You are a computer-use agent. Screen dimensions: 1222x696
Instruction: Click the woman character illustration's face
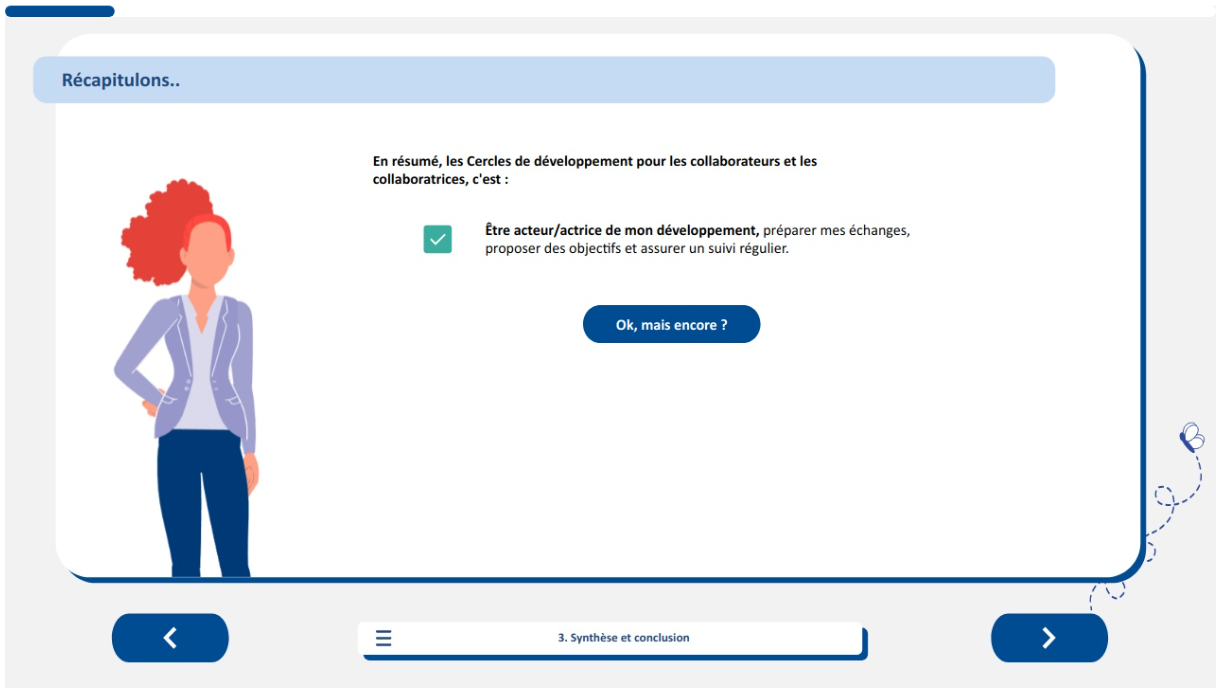coord(207,255)
